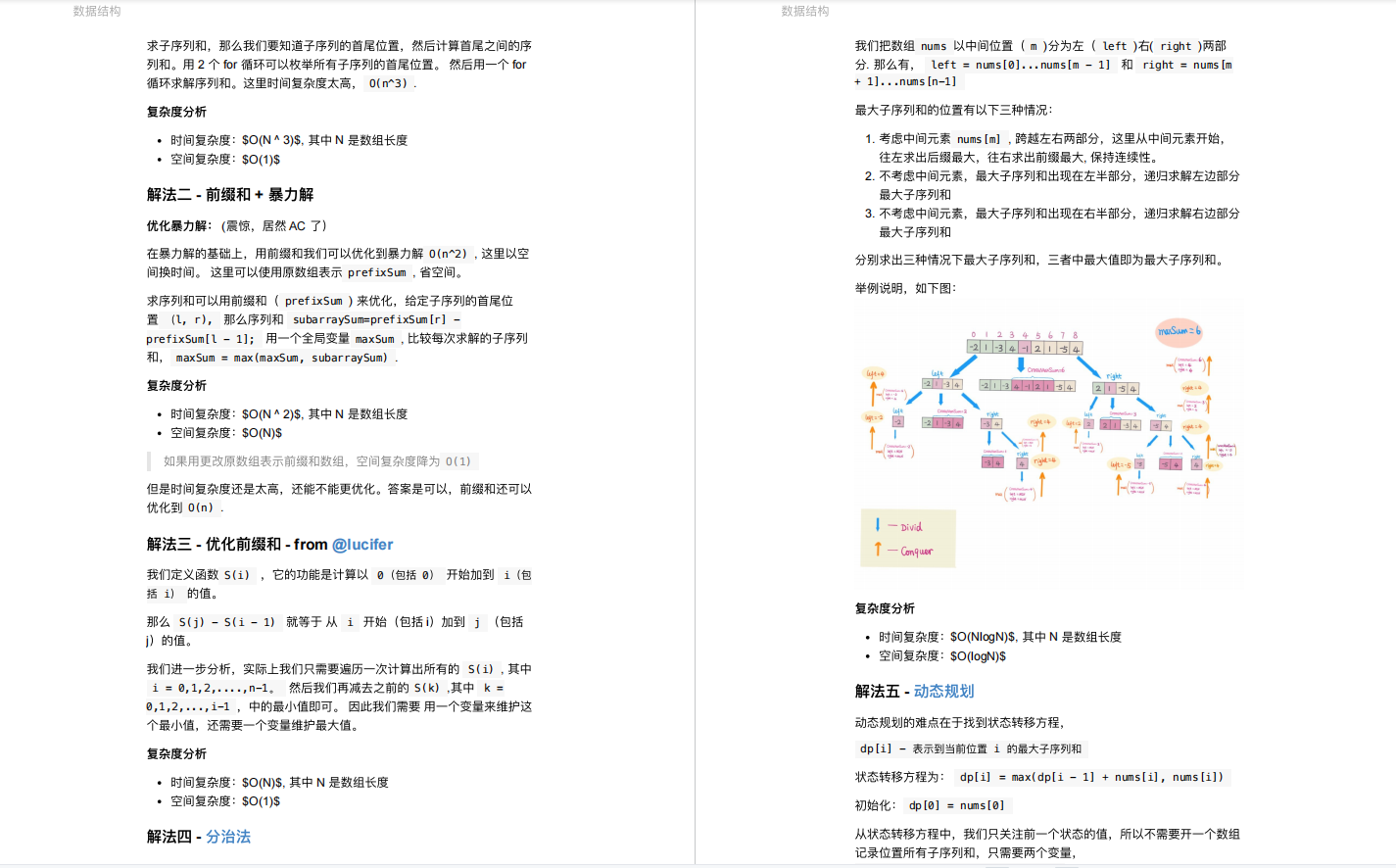This screenshot has width=1396, height=868.
Task: Click the 数据结构 header on the right page
Action: pos(805,12)
